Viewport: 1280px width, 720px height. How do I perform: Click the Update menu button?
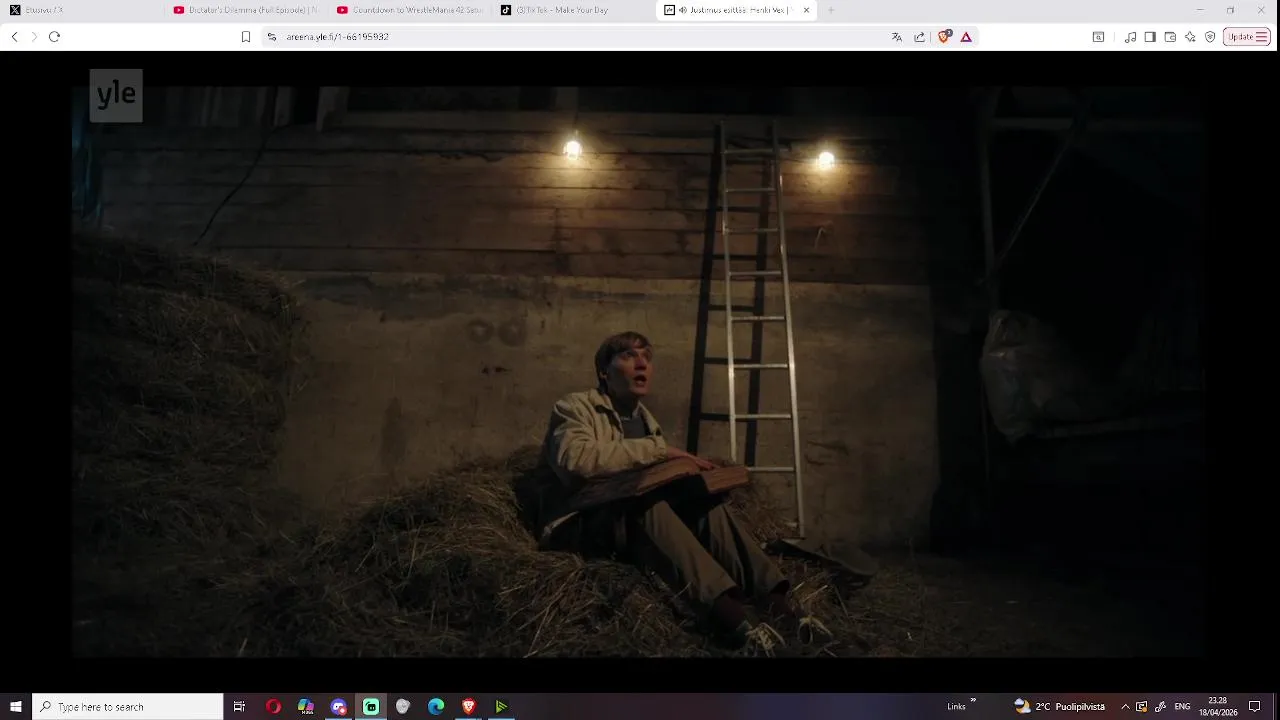click(x=1247, y=37)
